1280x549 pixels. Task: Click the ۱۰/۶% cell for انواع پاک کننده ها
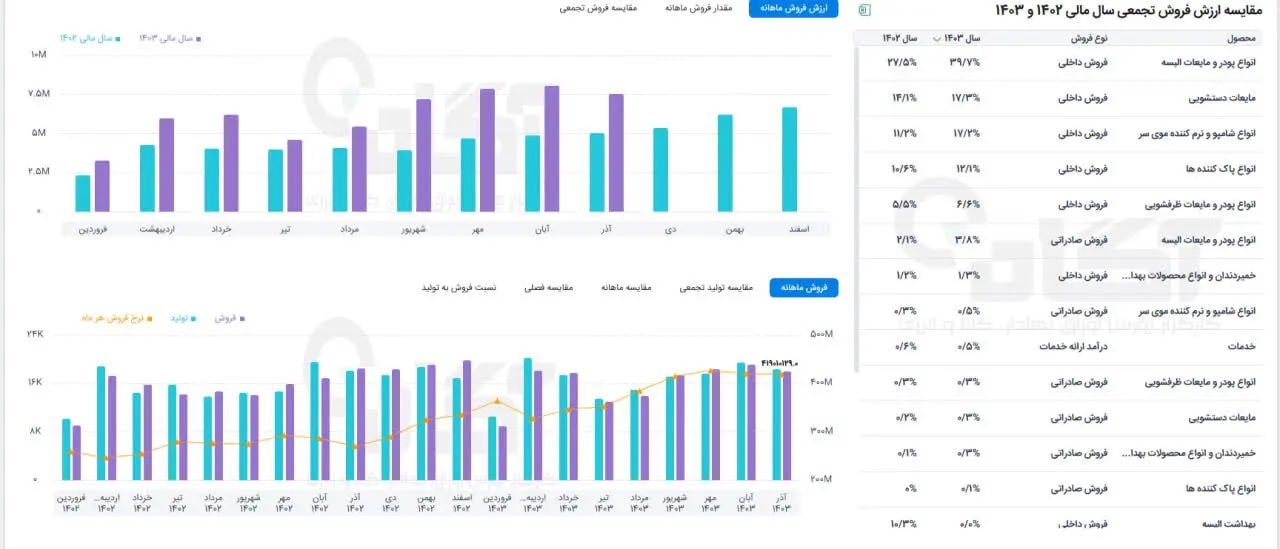(903, 169)
